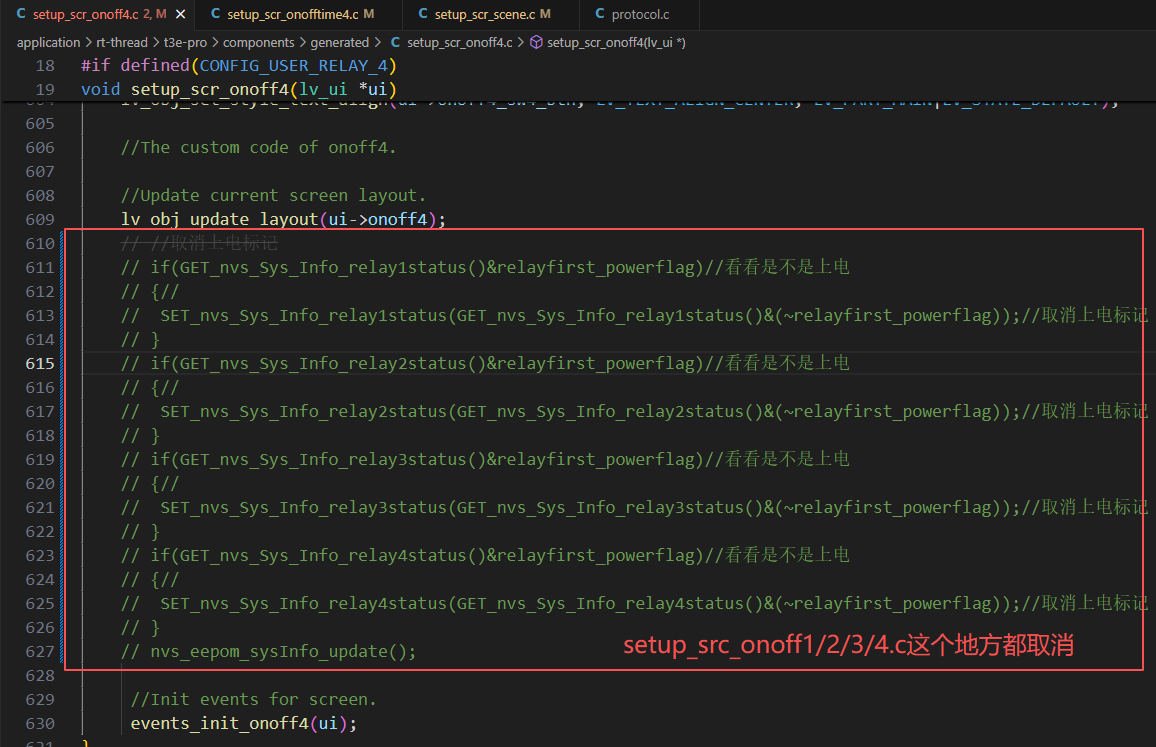Viewport: 1156px width, 747px height.
Task: Switch to the setup_scr_scene.c tab
Action: [x=485, y=14]
